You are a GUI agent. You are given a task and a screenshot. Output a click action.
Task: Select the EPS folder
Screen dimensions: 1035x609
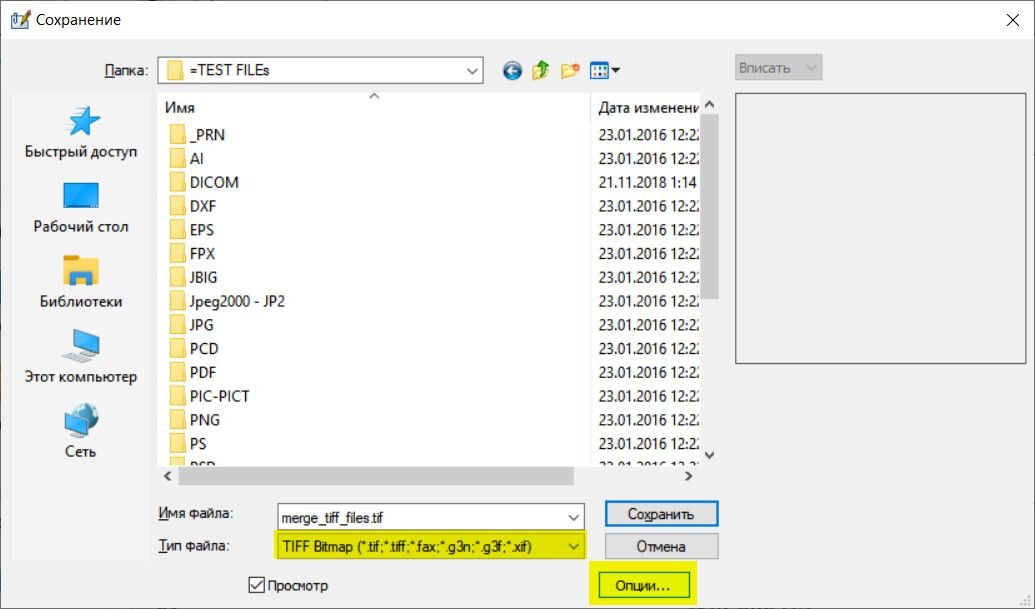[192, 230]
